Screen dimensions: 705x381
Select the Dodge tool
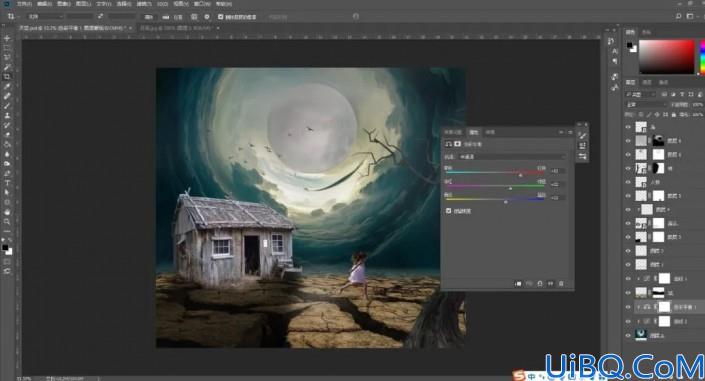click(7, 164)
